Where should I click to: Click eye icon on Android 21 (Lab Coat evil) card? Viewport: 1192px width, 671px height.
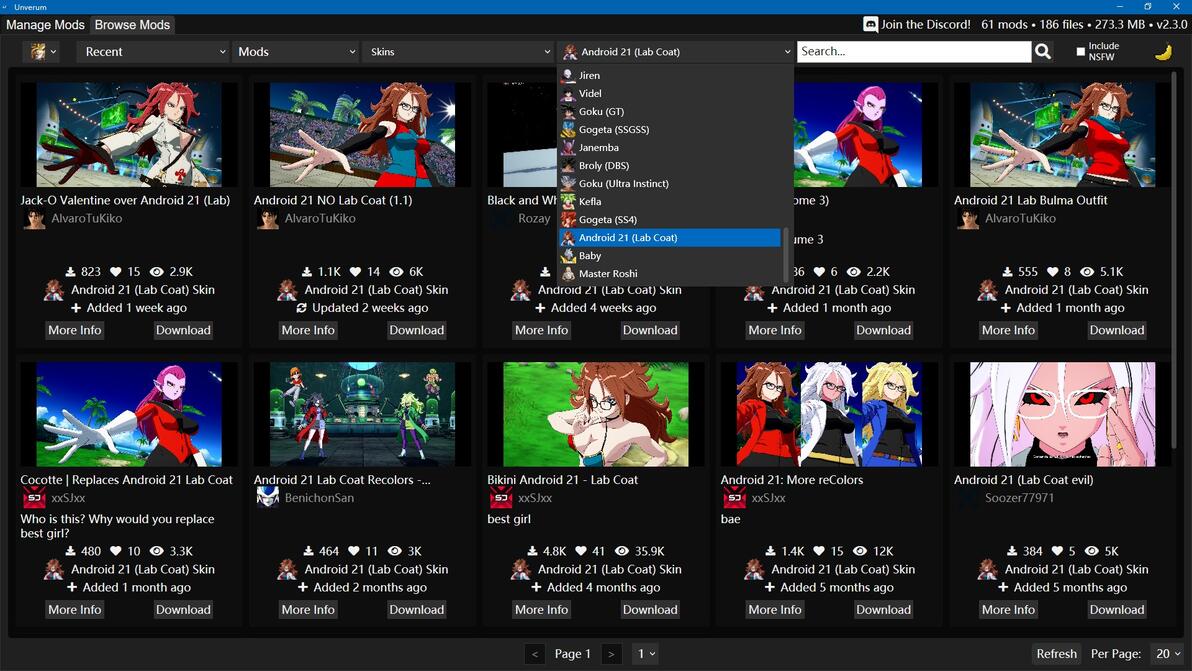click(1092, 551)
